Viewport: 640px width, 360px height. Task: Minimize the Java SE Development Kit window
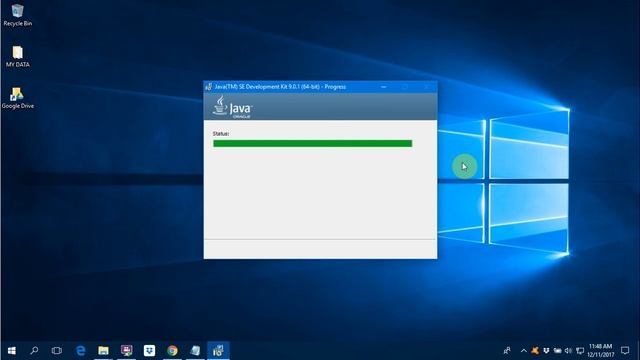384,87
